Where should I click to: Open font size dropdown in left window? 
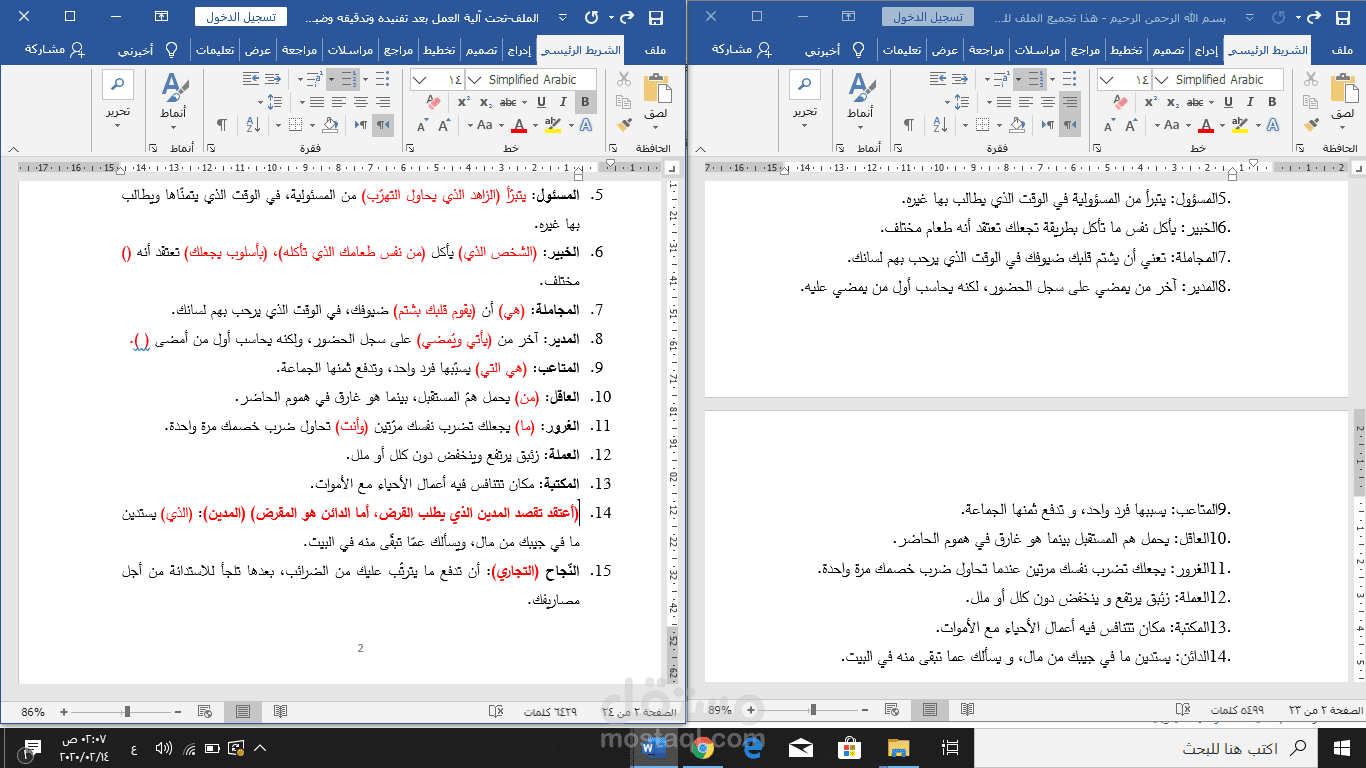click(x=420, y=80)
